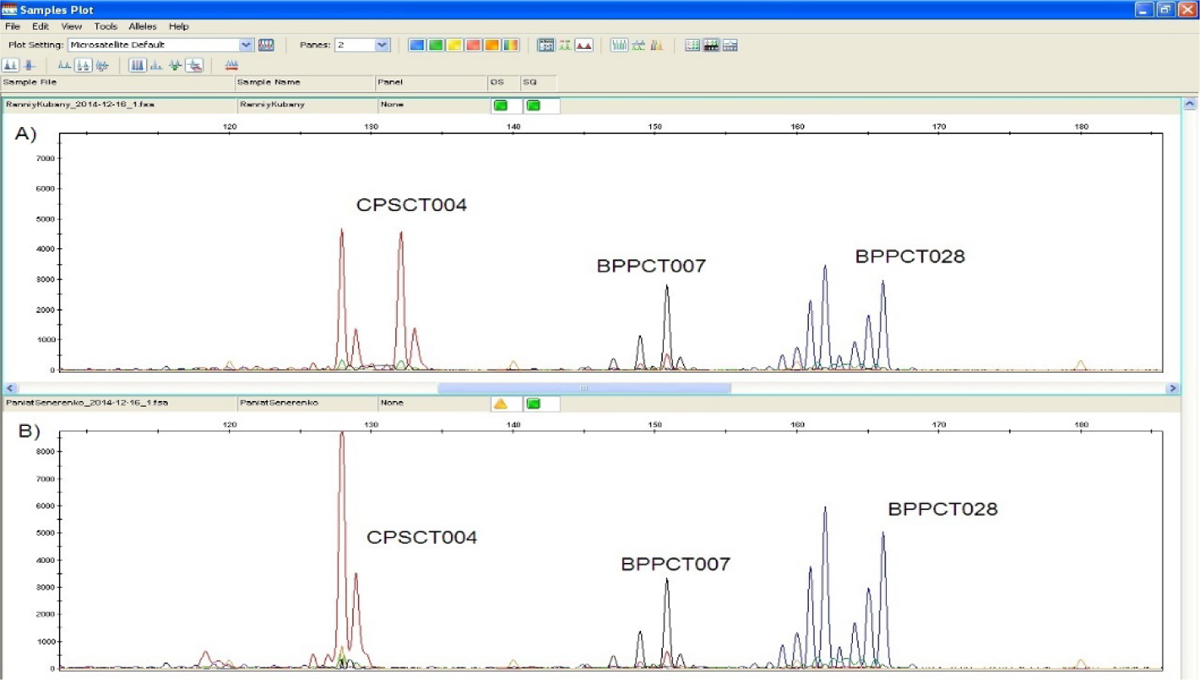Click the last table icon in the top toolbar
Viewport: 1200px width, 680px height.
click(x=730, y=45)
